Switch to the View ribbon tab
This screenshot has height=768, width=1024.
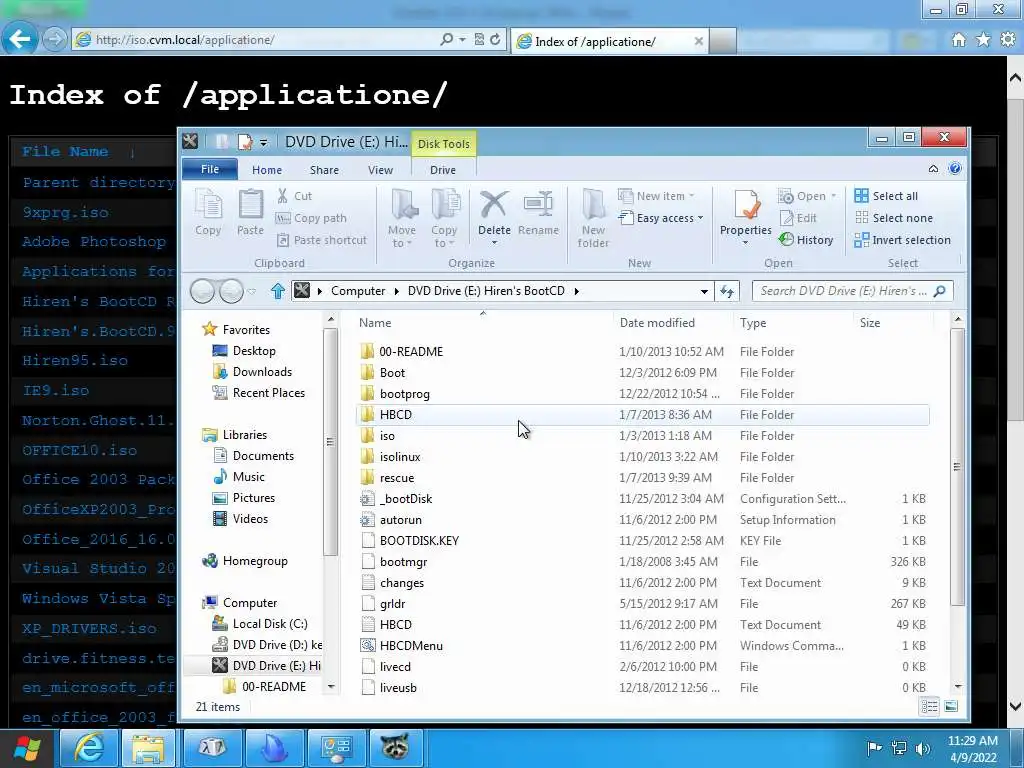(380, 170)
